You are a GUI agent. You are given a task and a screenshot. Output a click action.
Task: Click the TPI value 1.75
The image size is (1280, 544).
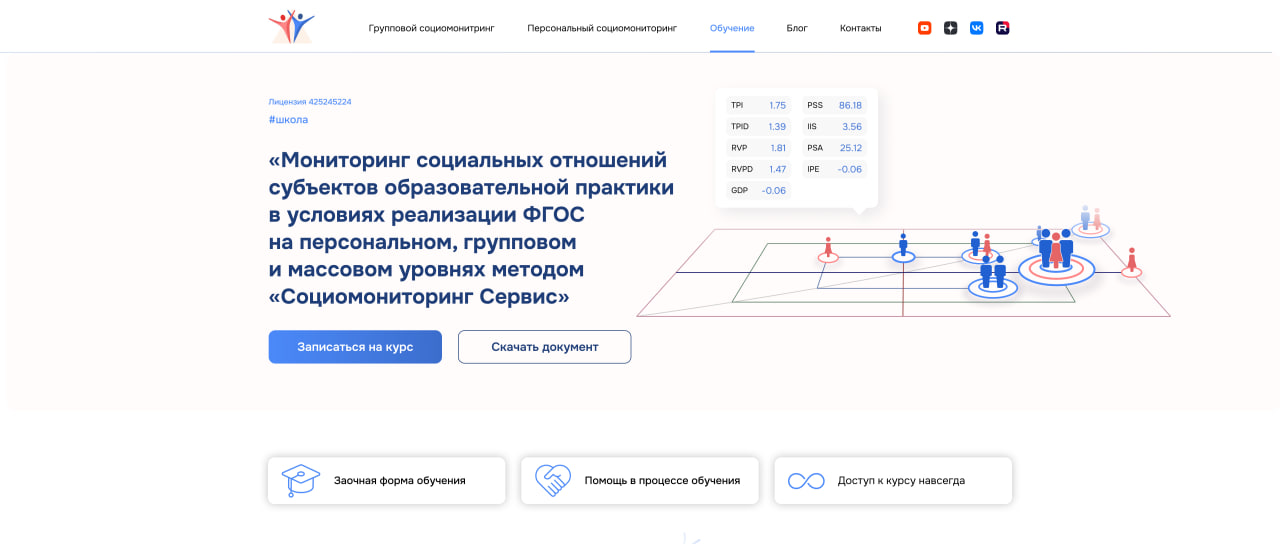tap(777, 105)
